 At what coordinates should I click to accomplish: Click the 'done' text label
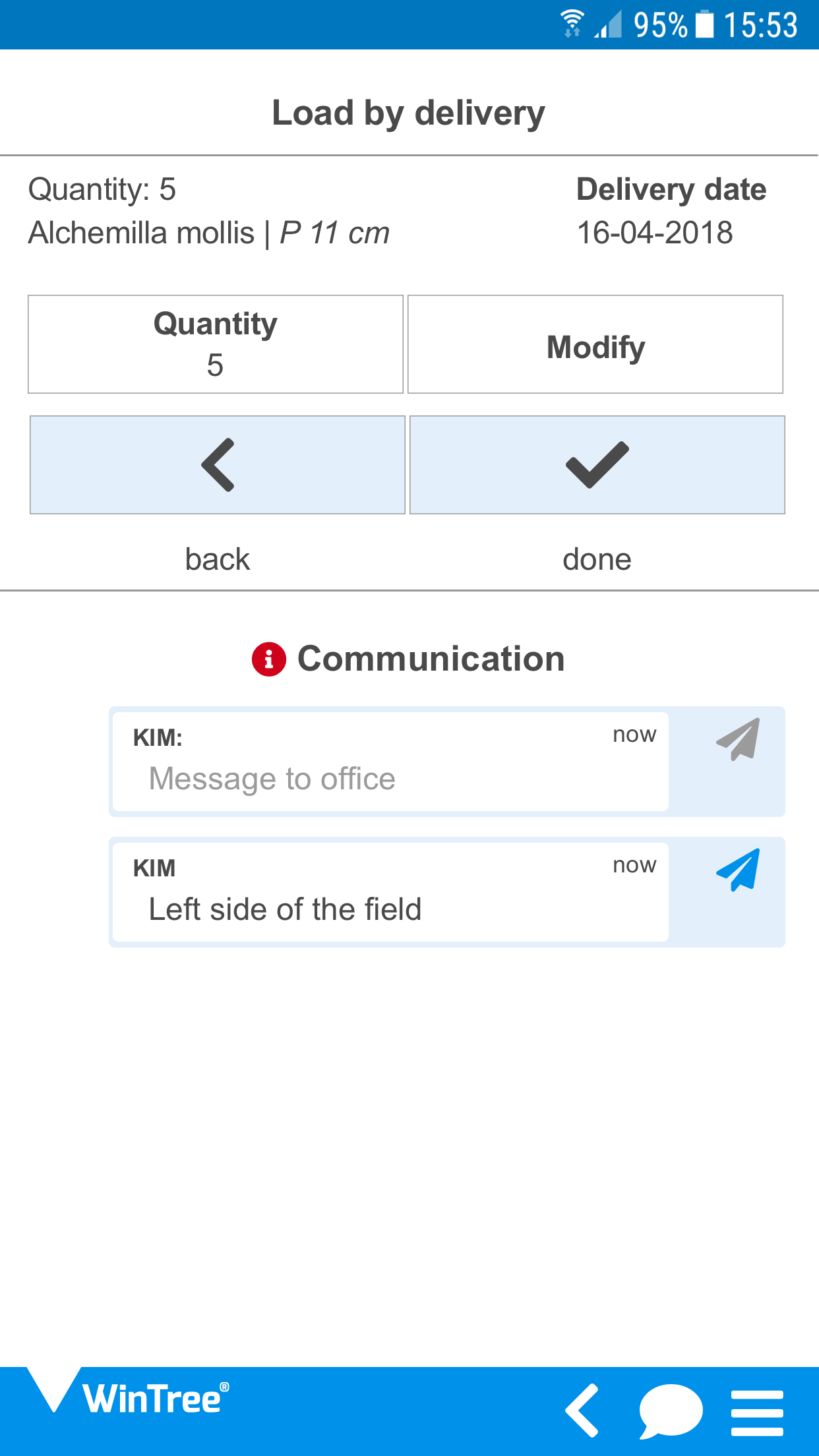(x=597, y=559)
